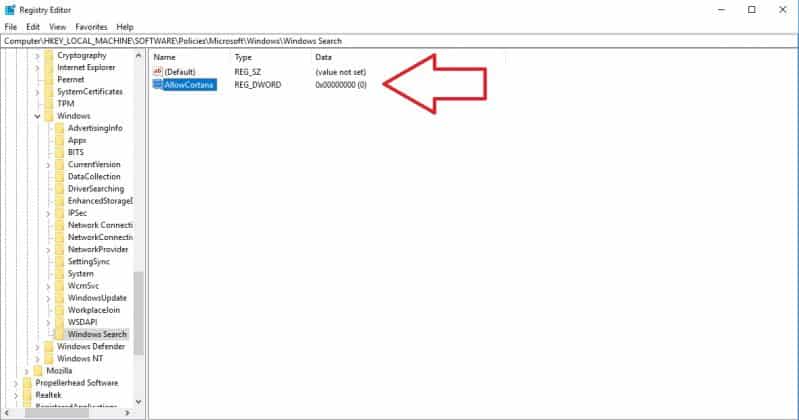Click the Data column header

point(324,58)
